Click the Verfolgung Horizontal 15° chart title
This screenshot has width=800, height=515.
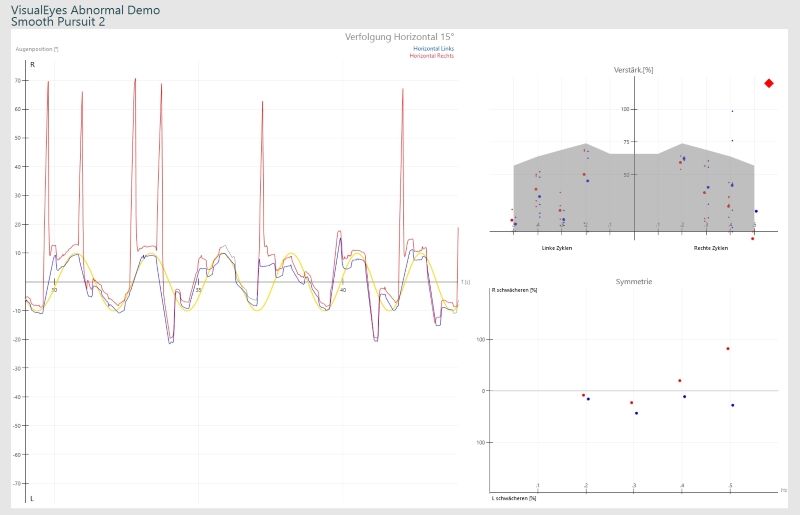(x=399, y=36)
